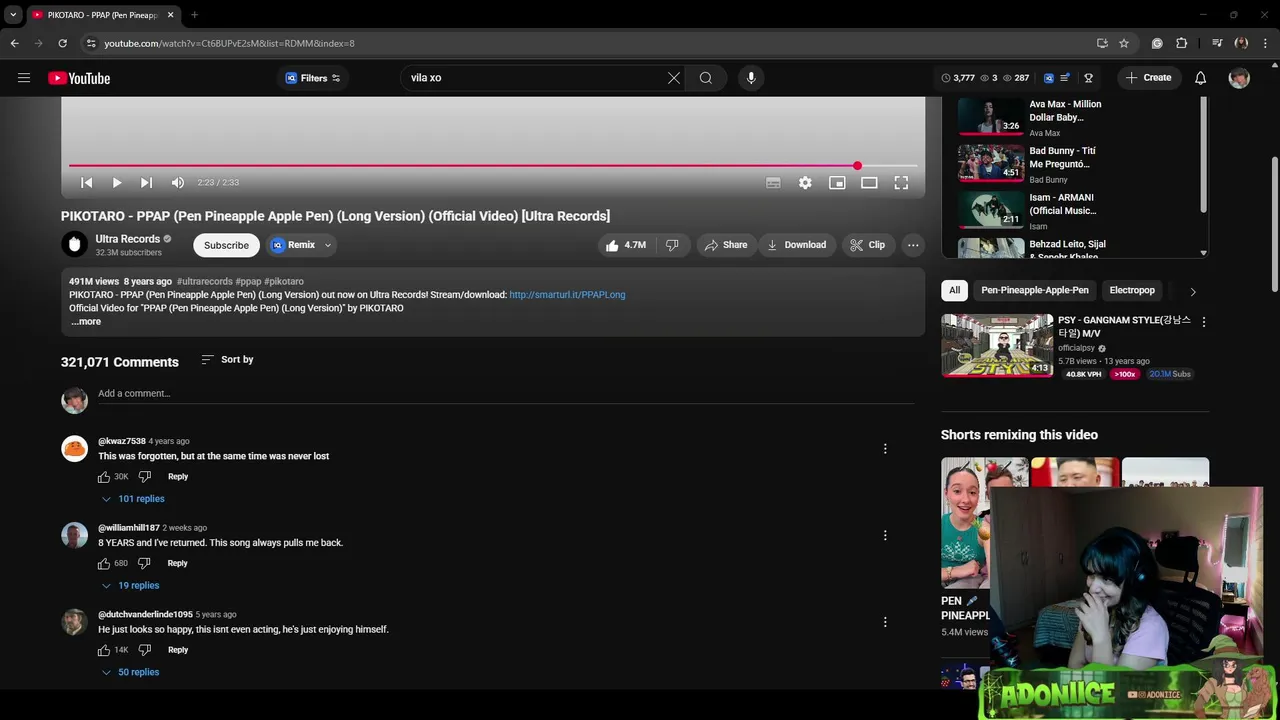Select the All filter chip
Screen dimensions: 1280x720
point(954,290)
